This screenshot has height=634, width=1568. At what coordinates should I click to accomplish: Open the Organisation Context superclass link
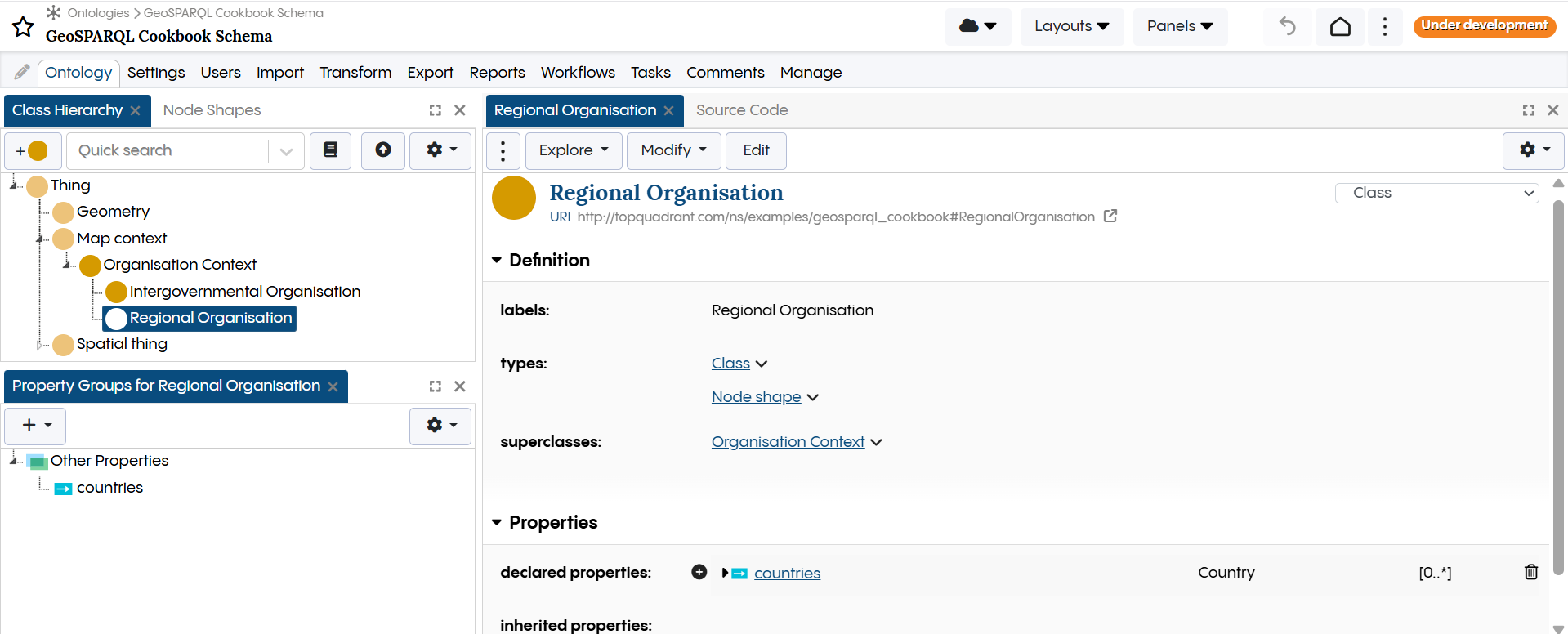pyautogui.click(x=788, y=442)
